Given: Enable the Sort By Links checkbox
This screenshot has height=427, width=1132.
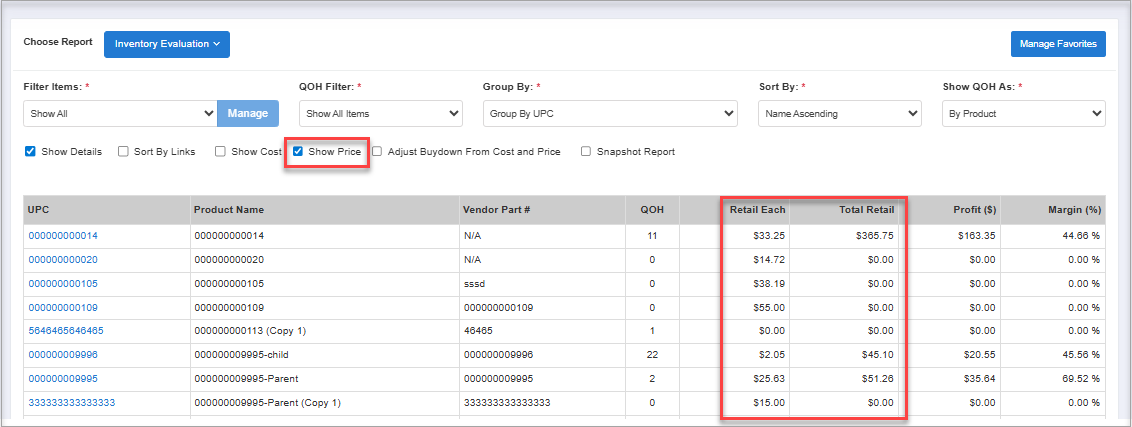Looking at the screenshot, I should [x=123, y=152].
